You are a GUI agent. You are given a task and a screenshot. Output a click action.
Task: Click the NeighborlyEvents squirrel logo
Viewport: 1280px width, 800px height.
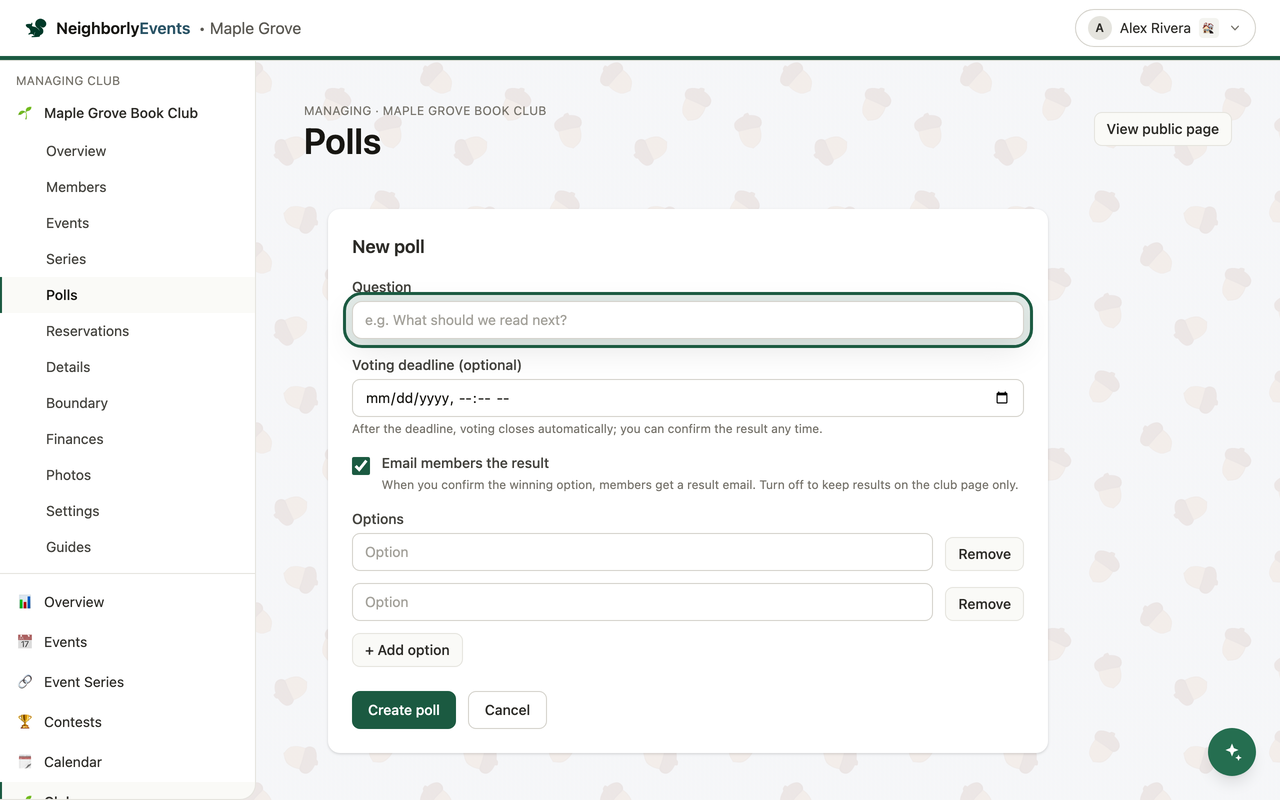pyautogui.click(x=36, y=28)
